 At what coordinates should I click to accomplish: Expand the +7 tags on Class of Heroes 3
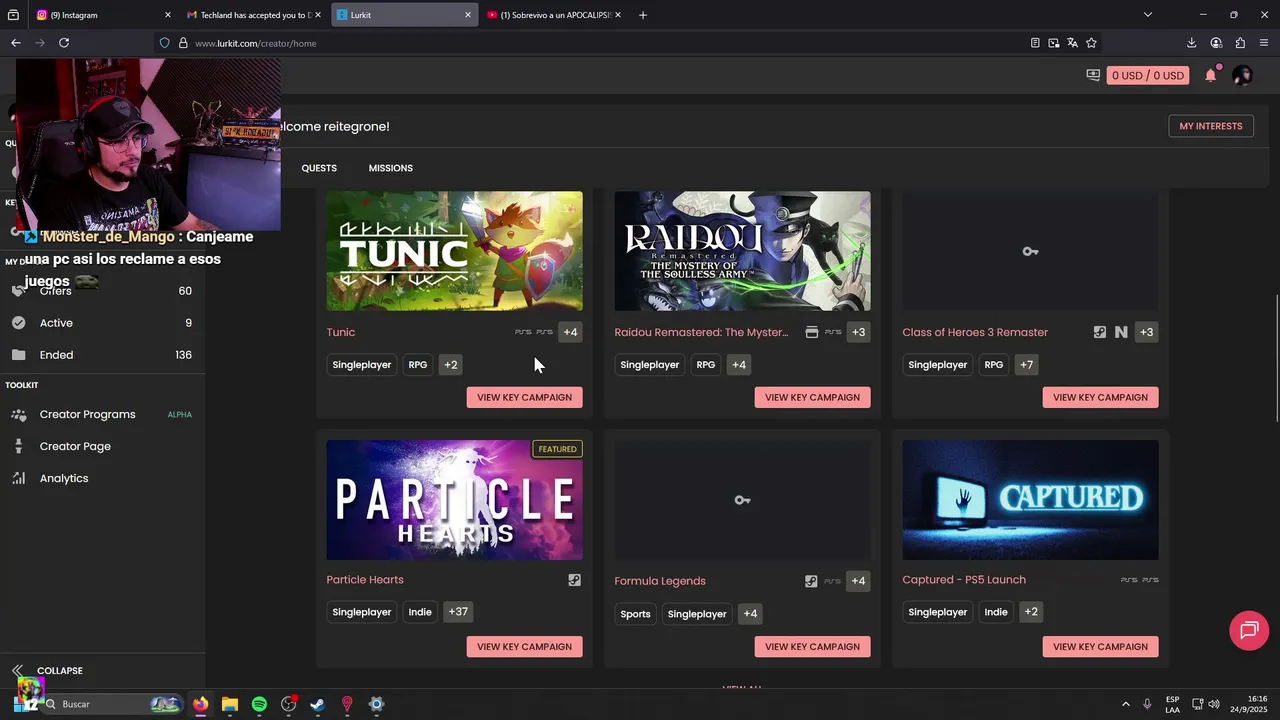1027,365
